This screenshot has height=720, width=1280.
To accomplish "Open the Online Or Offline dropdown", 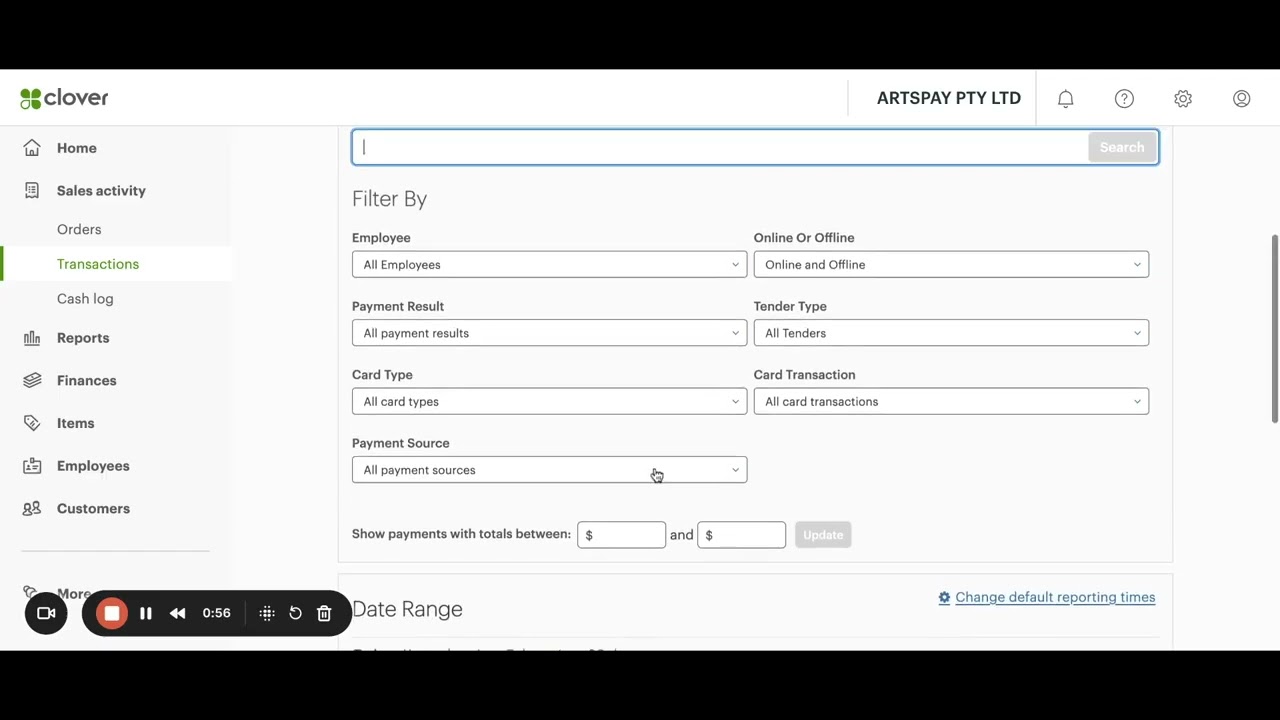I will coord(951,264).
